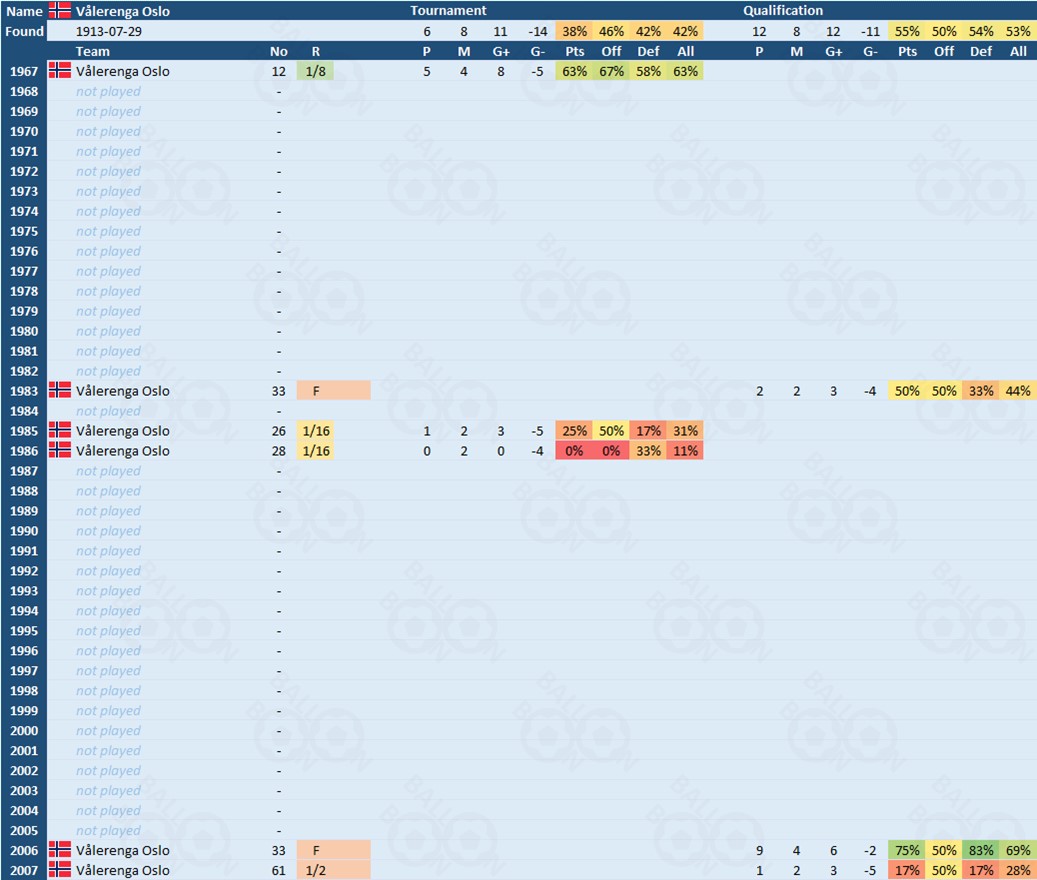1037x880 pixels.
Task: Click the green 1/8 round cell for 1967
Action: [x=316, y=71]
